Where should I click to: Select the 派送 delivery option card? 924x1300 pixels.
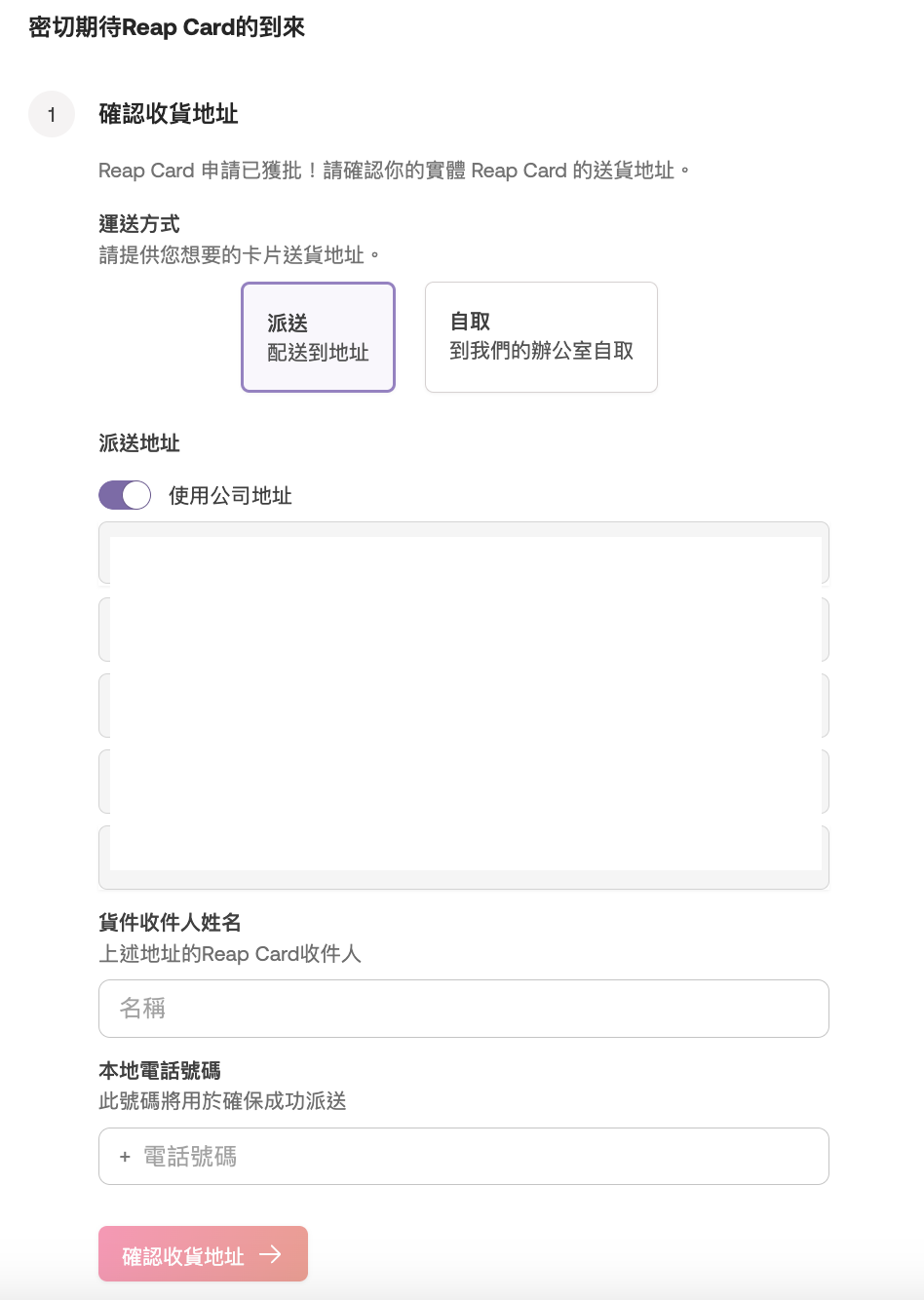pyautogui.click(x=318, y=337)
